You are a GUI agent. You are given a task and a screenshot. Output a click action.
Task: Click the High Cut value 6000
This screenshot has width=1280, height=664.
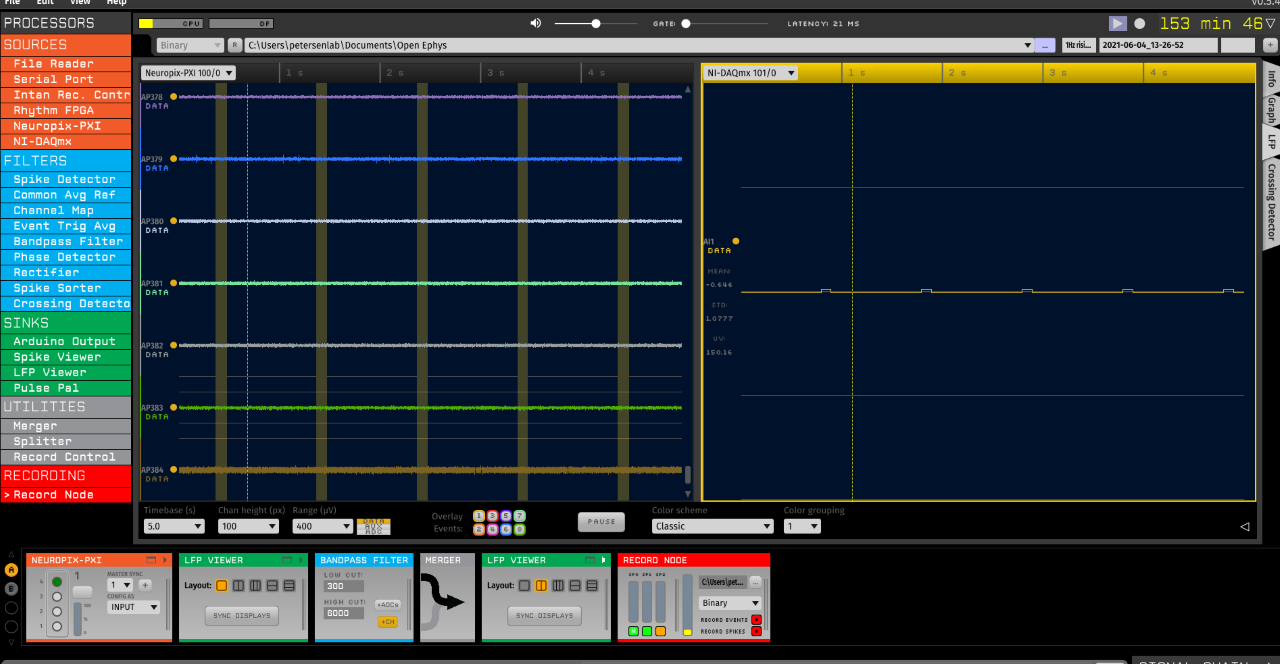click(x=343, y=613)
